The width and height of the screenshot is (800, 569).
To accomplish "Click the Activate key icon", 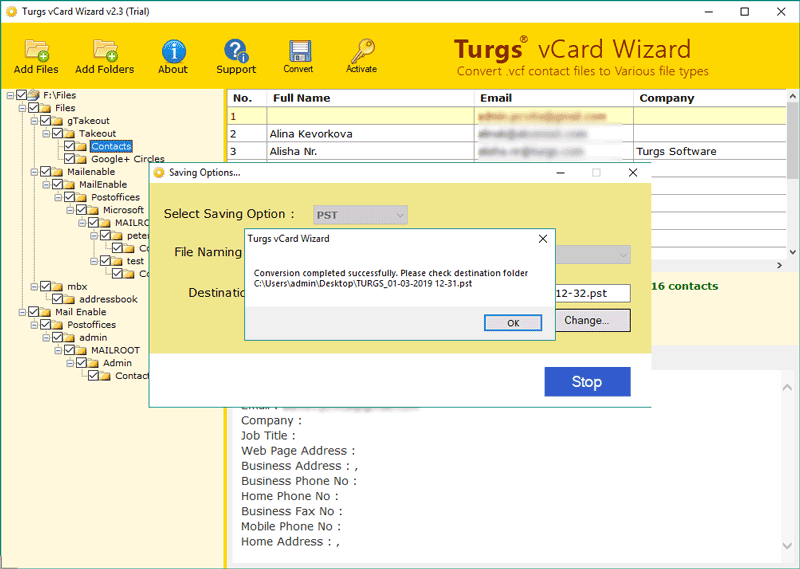I will tap(362, 51).
